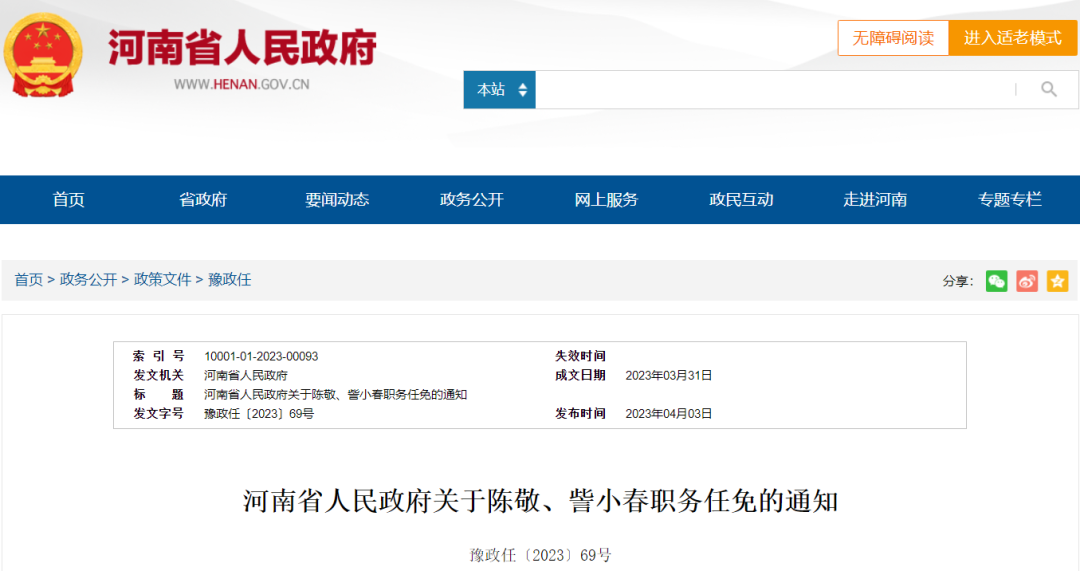Open the 本站 search scope dropdown
This screenshot has height=571, width=1080.
tap(499, 90)
